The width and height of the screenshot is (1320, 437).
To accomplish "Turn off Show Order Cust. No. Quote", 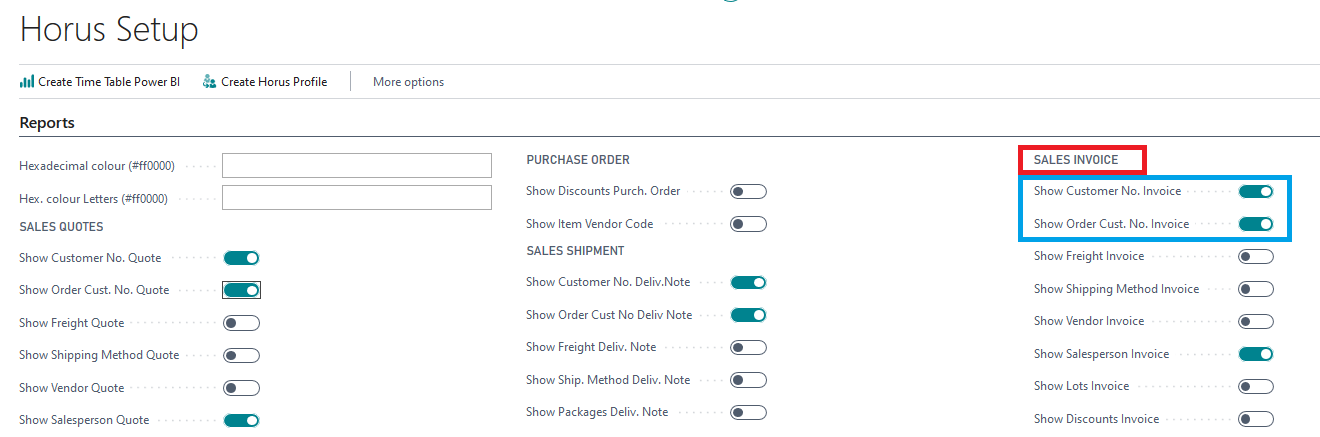I will [x=242, y=290].
